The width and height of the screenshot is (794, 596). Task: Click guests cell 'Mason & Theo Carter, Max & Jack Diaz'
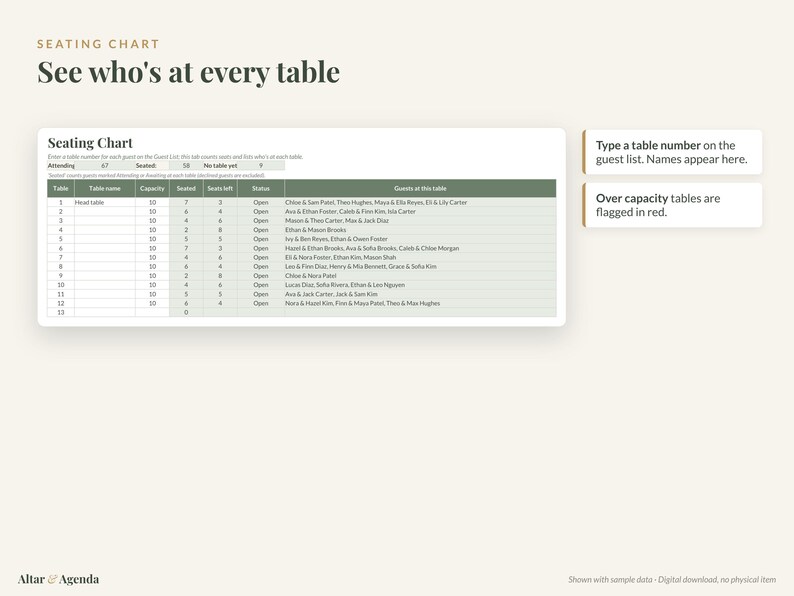click(x=420, y=220)
